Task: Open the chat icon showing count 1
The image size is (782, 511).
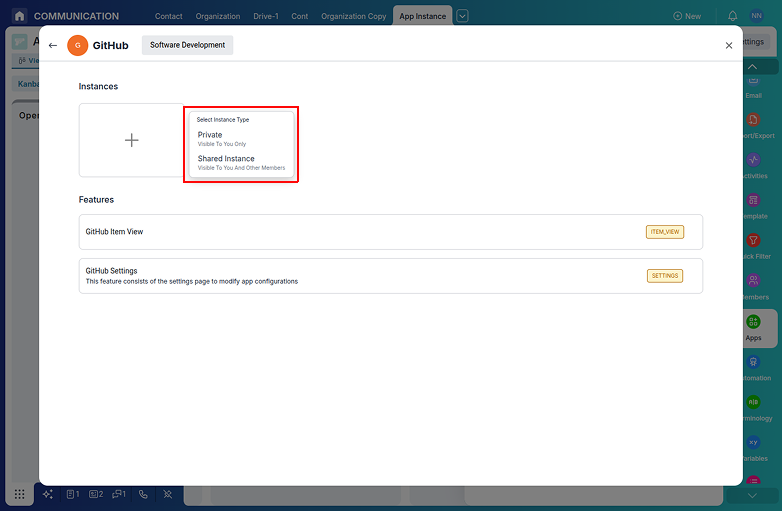Action: pos(119,494)
